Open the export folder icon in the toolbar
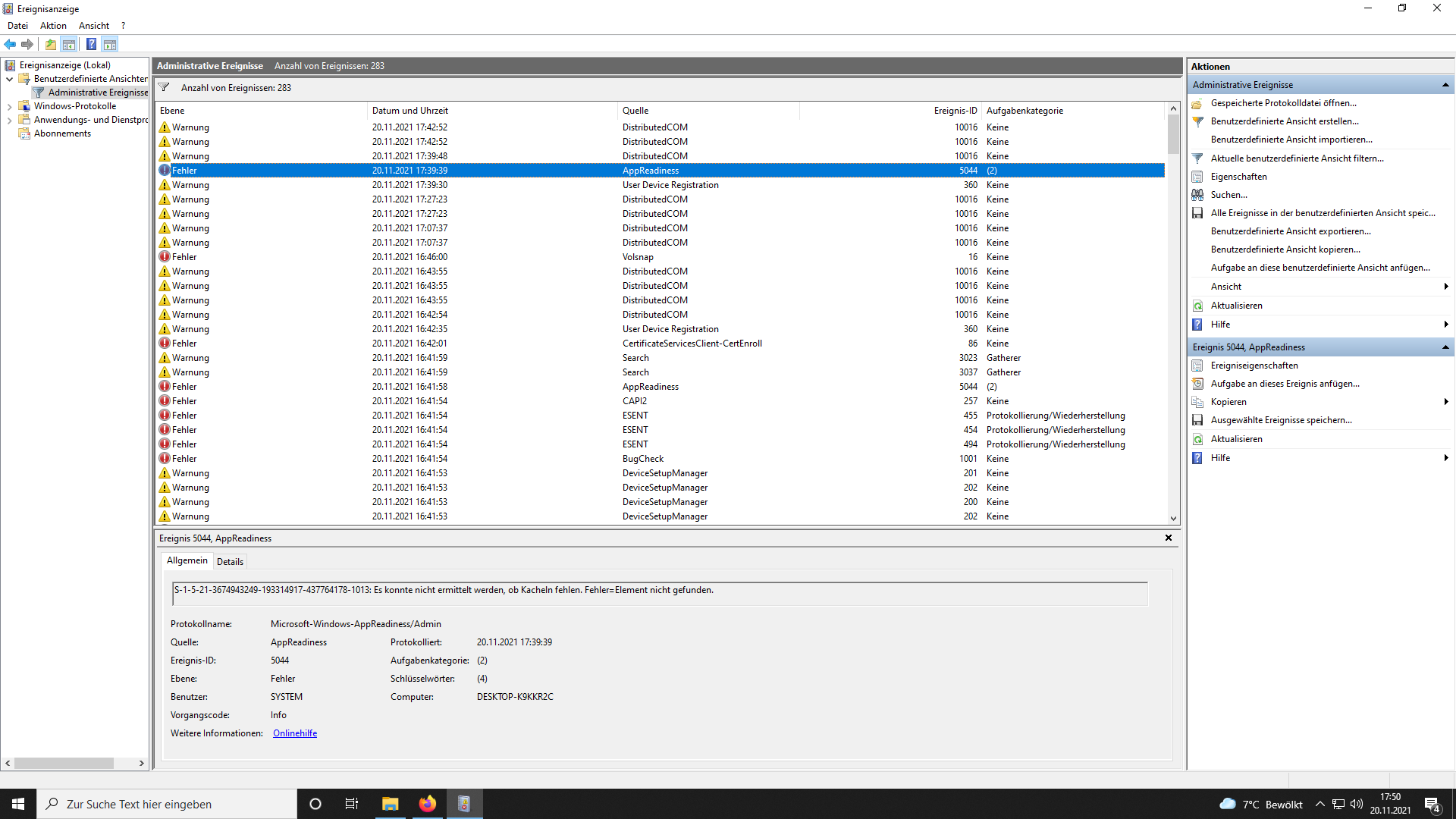The image size is (1456, 819). point(50,44)
